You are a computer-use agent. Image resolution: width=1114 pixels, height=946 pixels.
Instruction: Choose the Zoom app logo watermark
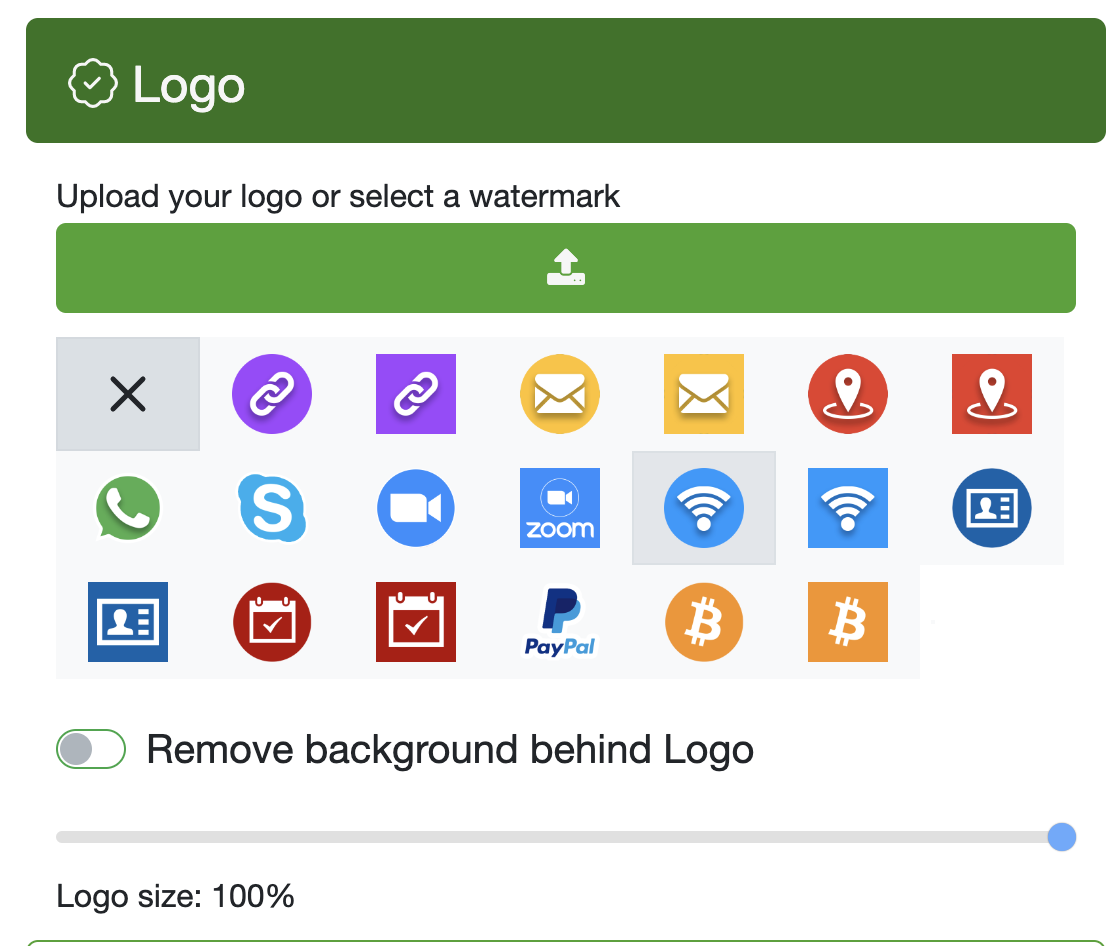point(559,508)
